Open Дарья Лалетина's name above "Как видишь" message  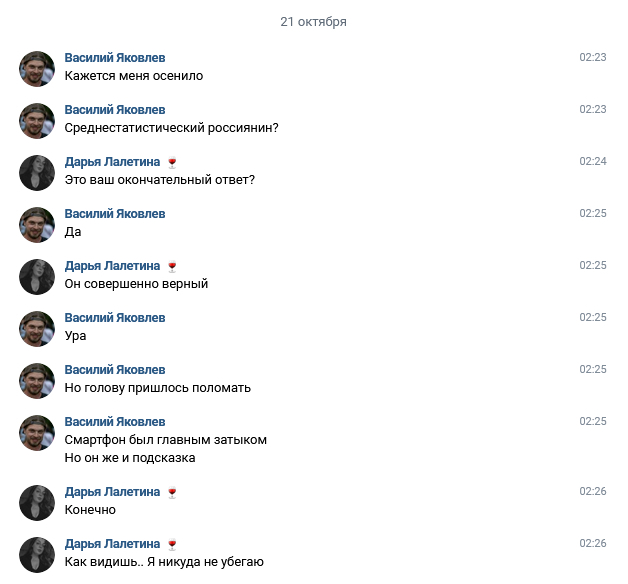point(112,544)
